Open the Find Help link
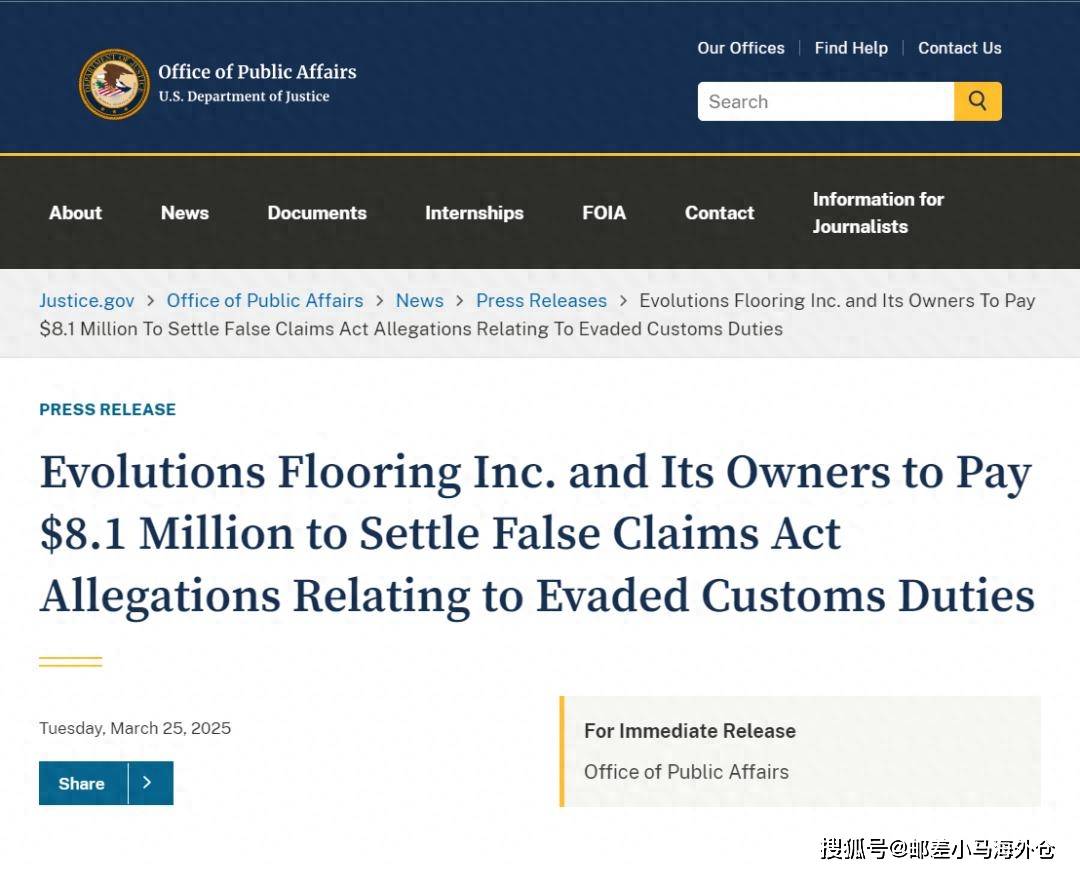The height and width of the screenshot is (872, 1080). [x=851, y=48]
